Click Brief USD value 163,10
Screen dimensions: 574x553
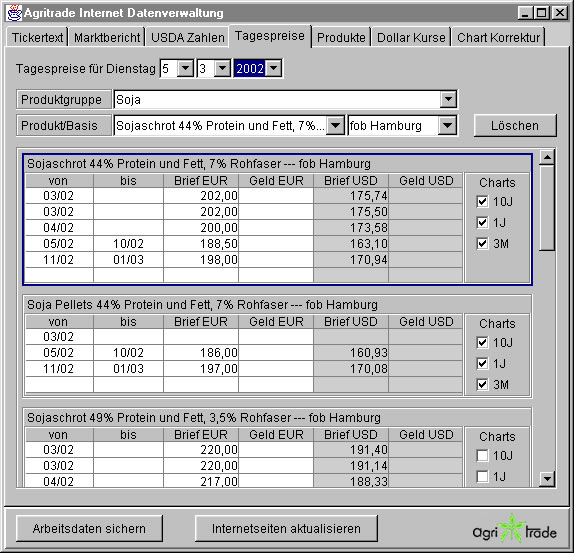point(351,244)
